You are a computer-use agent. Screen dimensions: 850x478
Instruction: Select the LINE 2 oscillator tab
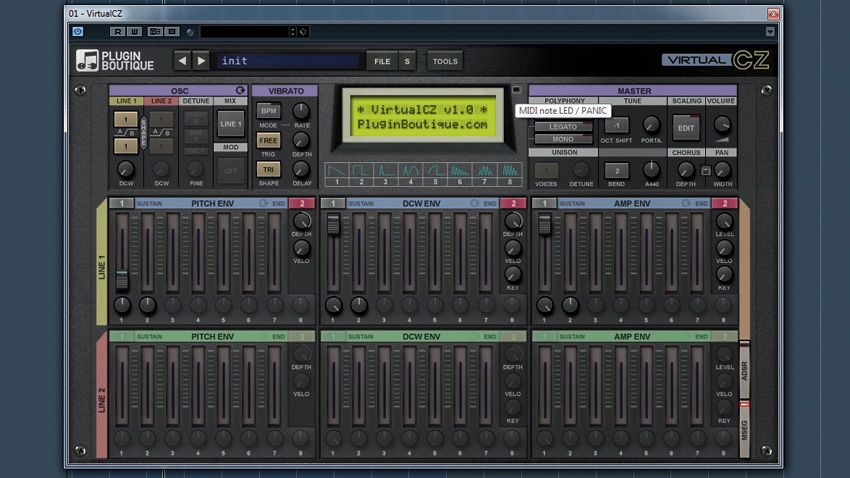click(x=161, y=101)
